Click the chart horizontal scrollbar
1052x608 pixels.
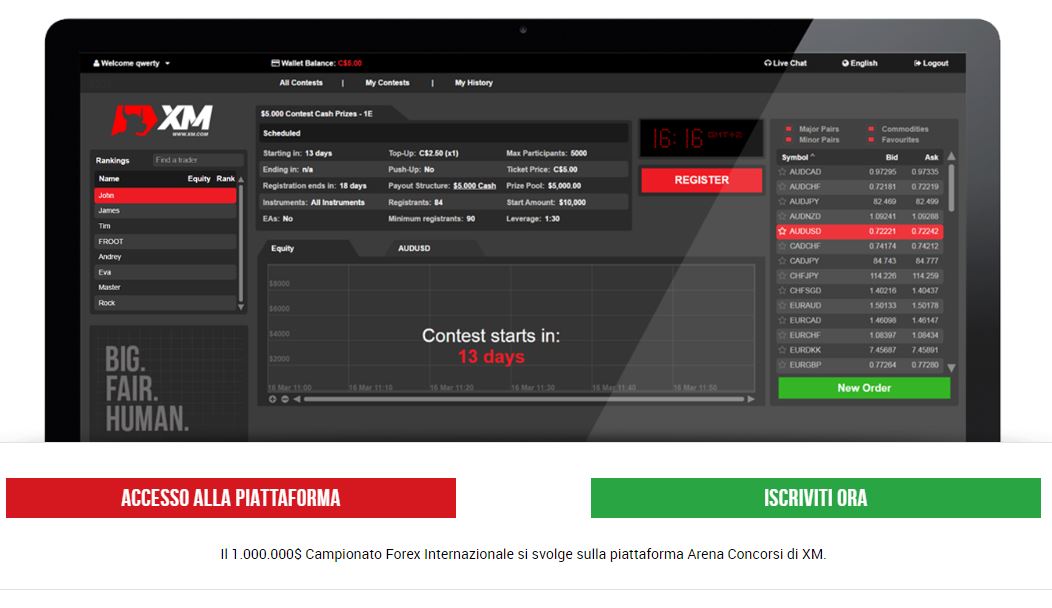pos(523,399)
